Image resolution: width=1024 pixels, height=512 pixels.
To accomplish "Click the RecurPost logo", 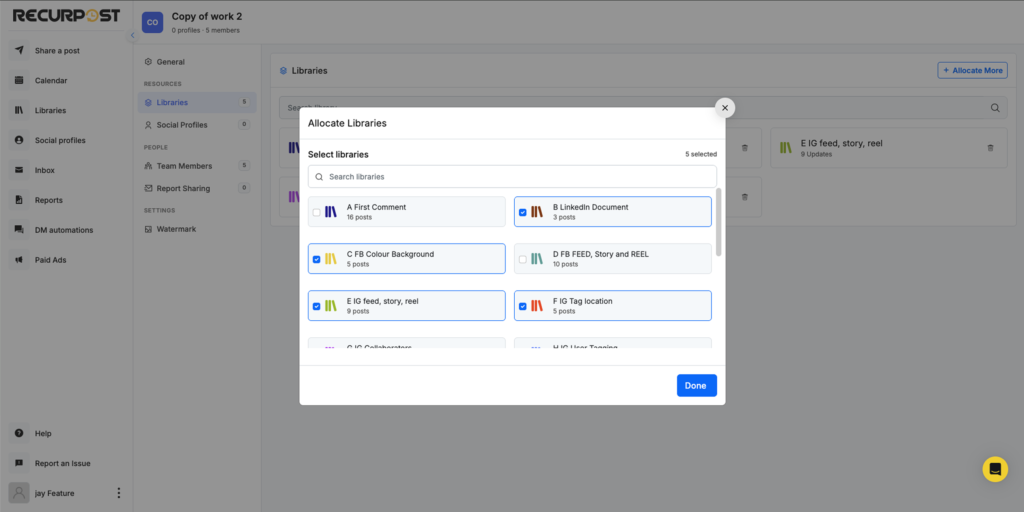I will coord(67,16).
